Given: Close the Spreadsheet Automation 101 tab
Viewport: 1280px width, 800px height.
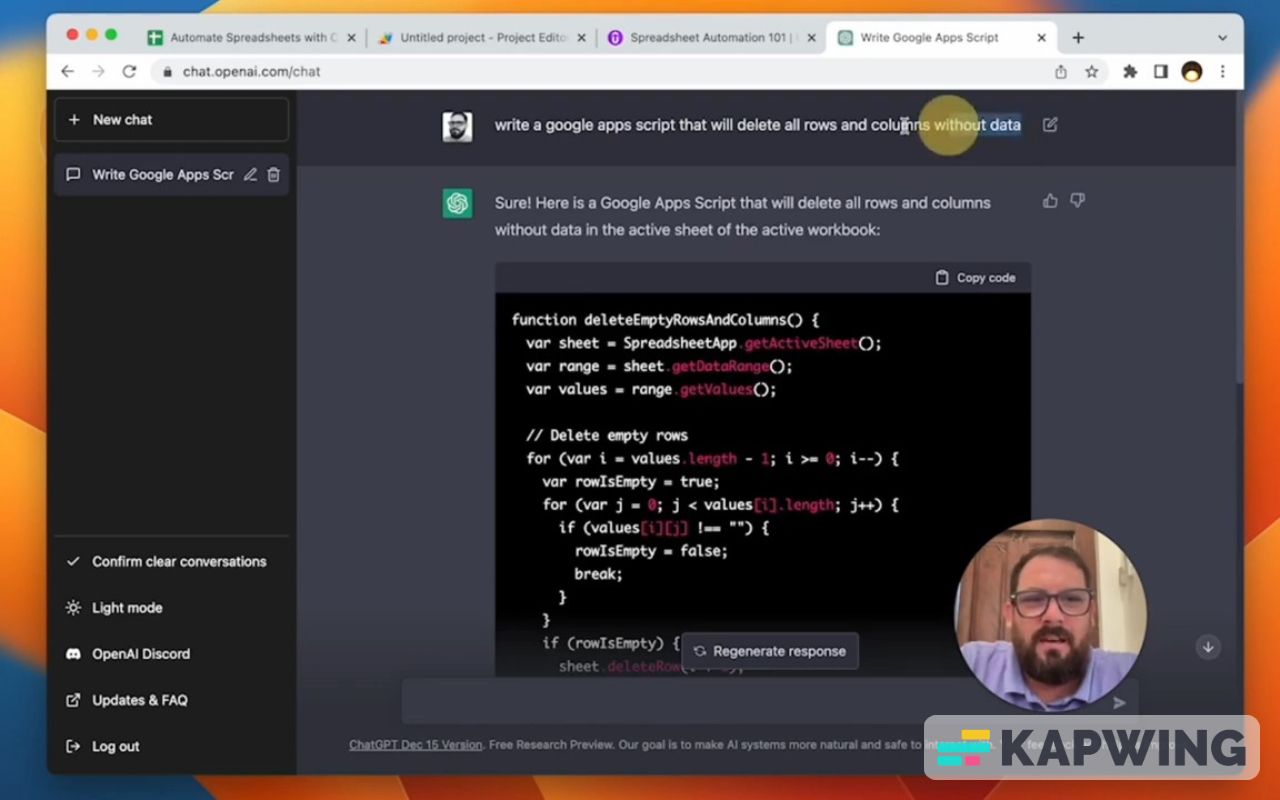Looking at the screenshot, I should [811, 38].
